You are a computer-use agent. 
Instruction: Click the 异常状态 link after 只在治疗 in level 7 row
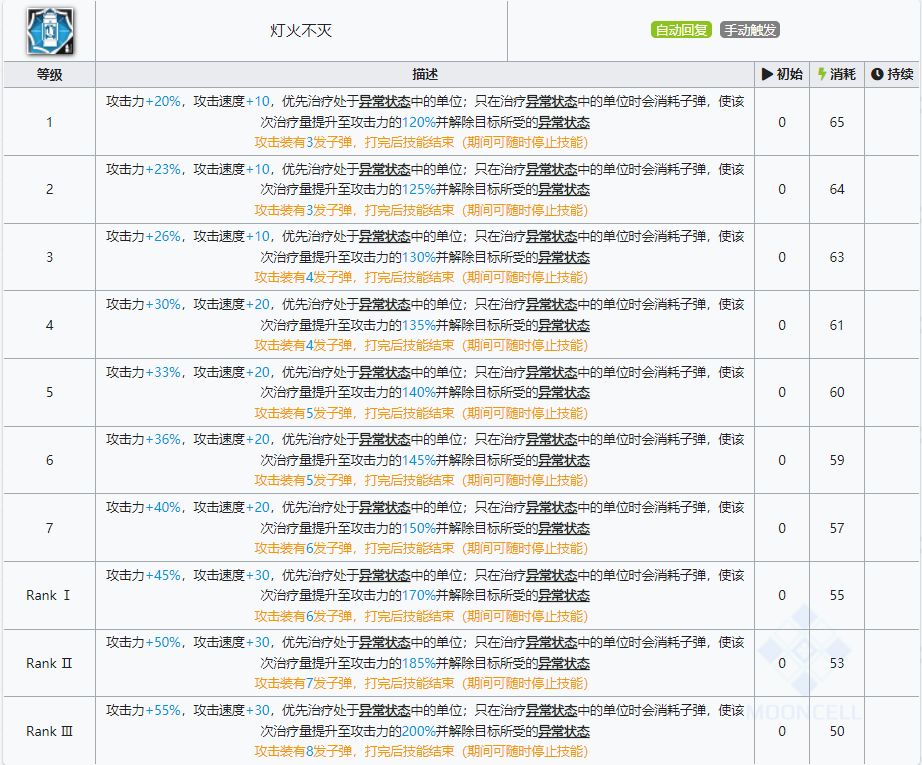point(551,507)
